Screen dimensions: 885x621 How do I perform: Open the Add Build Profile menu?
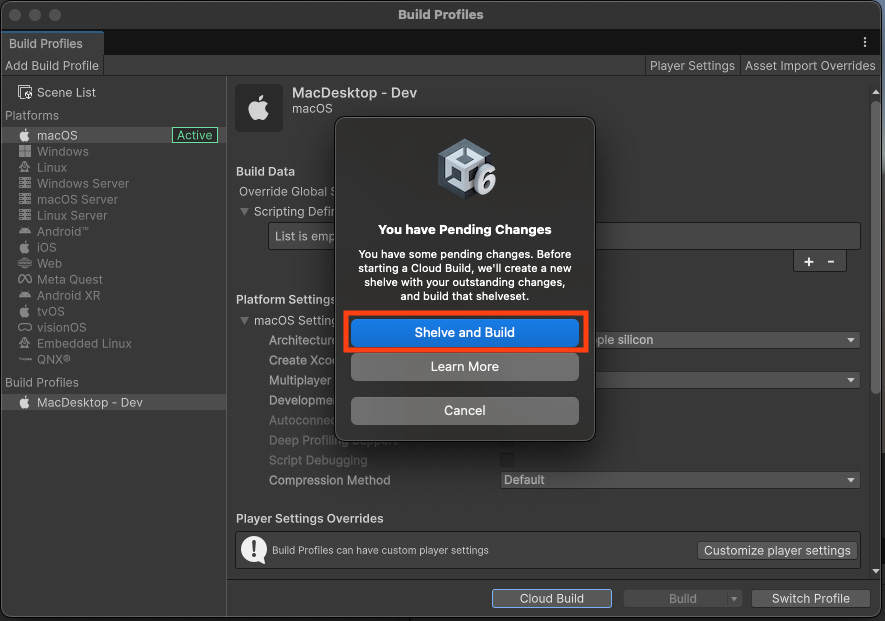(x=52, y=65)
